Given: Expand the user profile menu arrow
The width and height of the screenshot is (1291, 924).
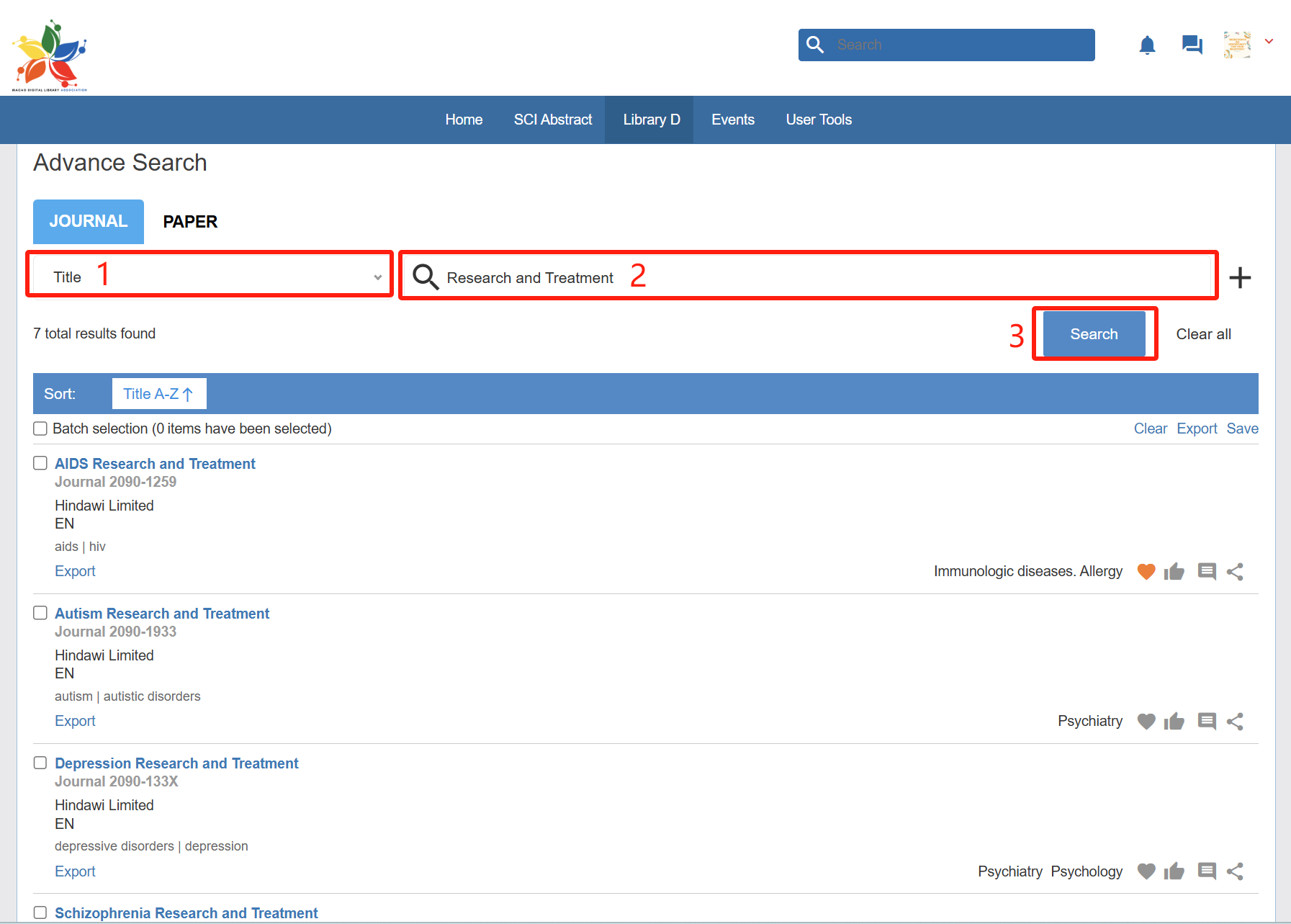Looking at the screenshot, I should point(1269,42).
